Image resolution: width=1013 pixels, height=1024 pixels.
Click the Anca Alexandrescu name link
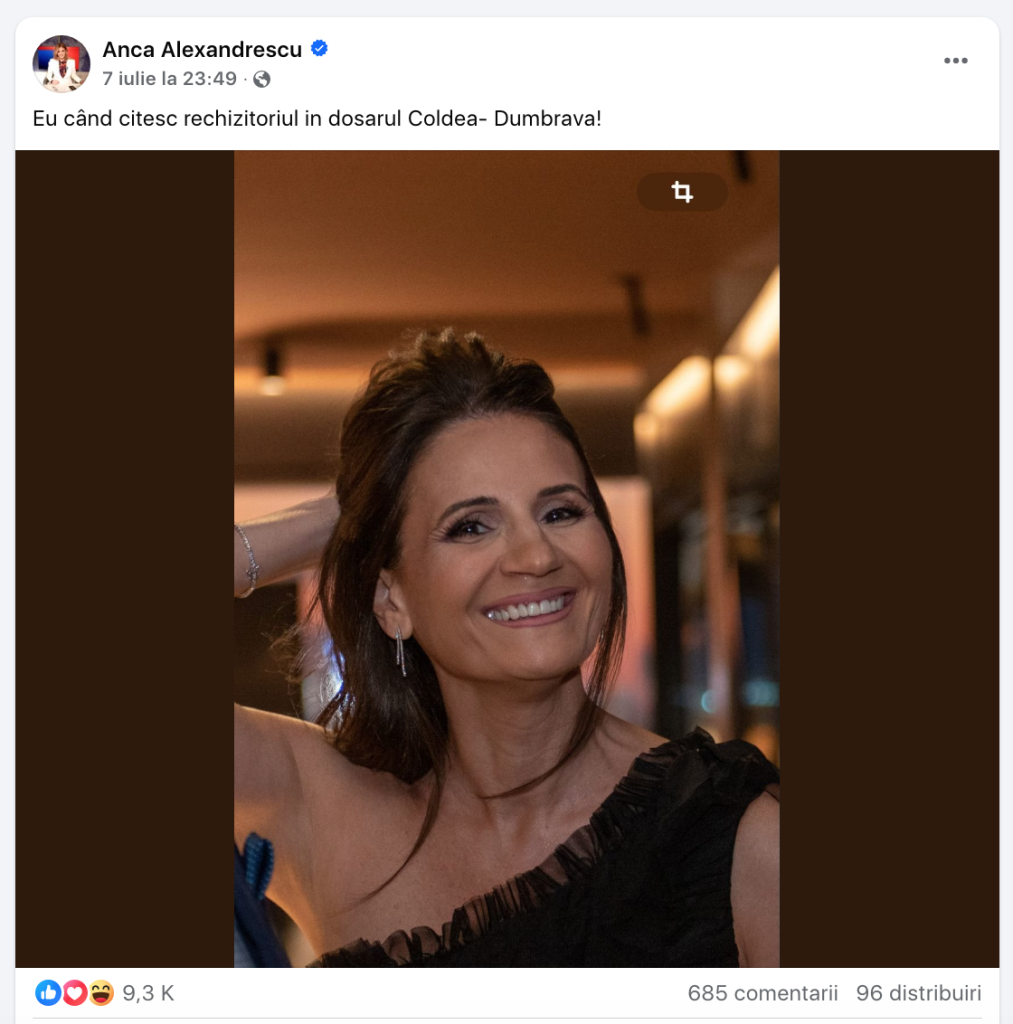click(202, 50)
